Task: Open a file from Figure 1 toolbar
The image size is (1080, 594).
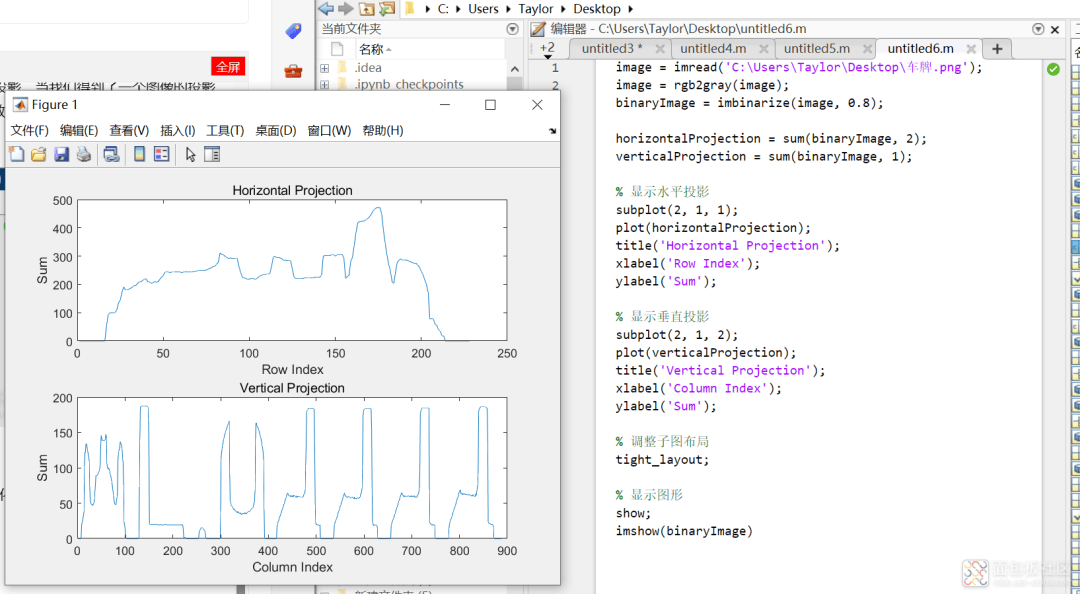Action: 39,154
